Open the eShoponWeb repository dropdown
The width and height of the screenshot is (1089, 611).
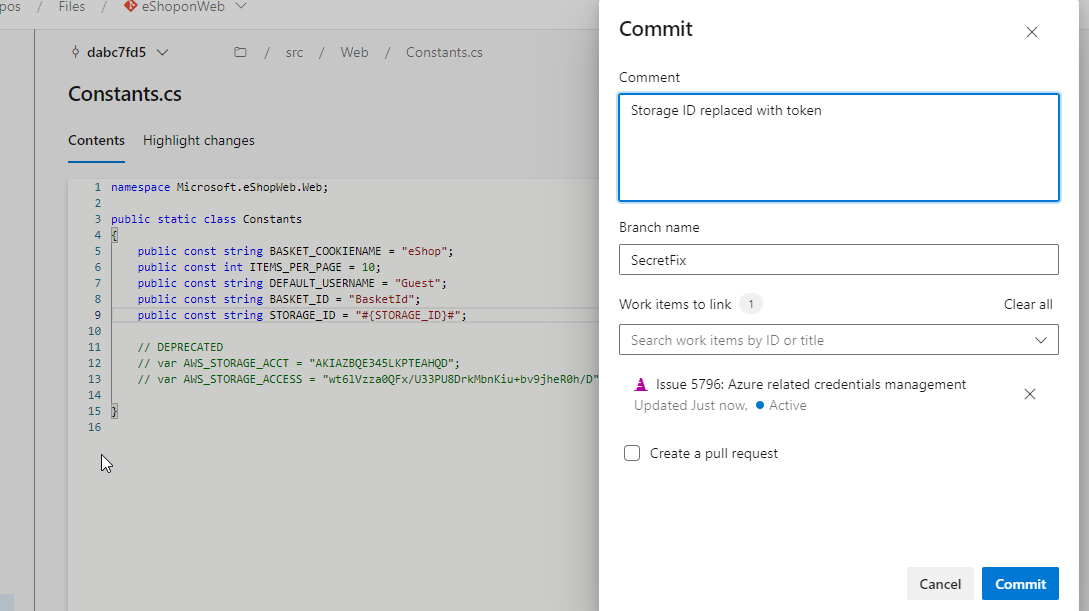[185, 7]
